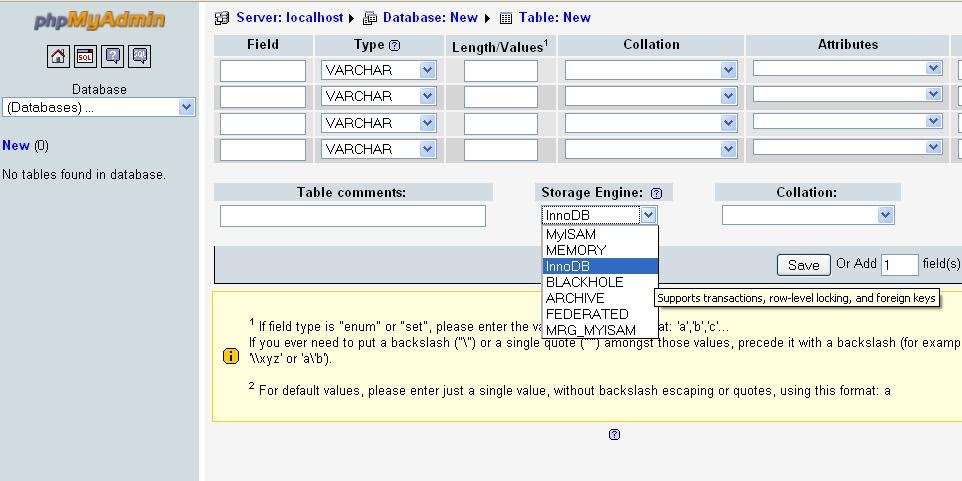Open the first row's VARCHAR type dropdown

click(x=379, y=70)
